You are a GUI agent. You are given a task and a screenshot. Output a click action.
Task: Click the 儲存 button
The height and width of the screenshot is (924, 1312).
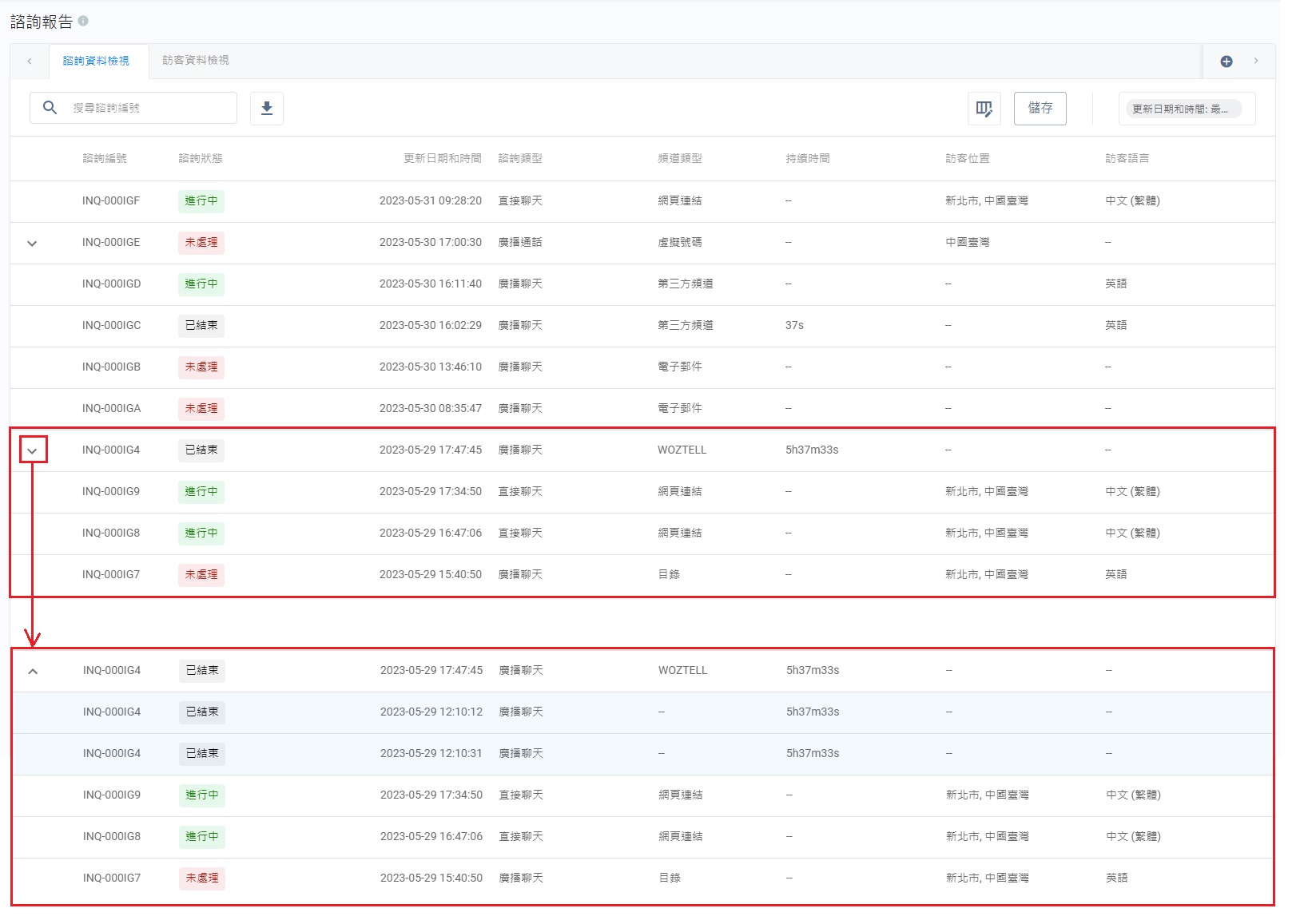[x=1040, y=109]
